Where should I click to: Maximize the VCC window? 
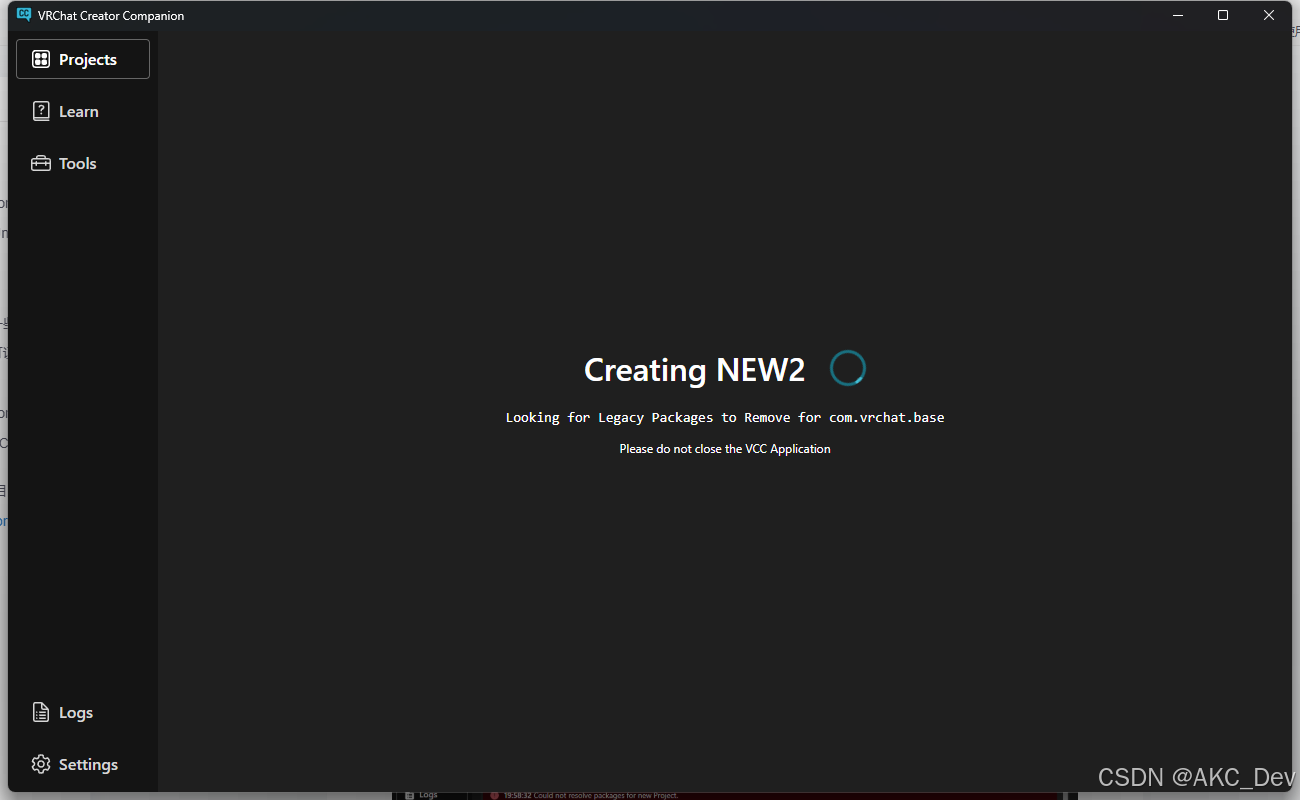pos(1223,15)
